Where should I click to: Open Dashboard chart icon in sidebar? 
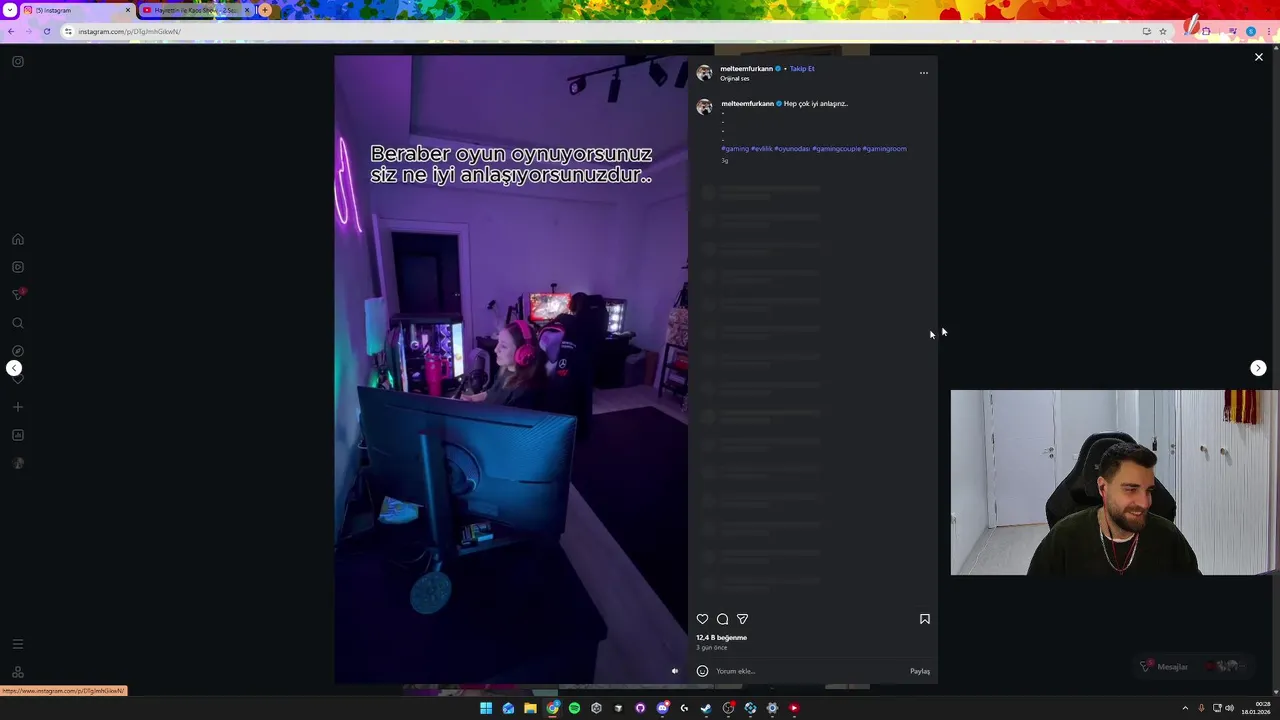point(18,435)
